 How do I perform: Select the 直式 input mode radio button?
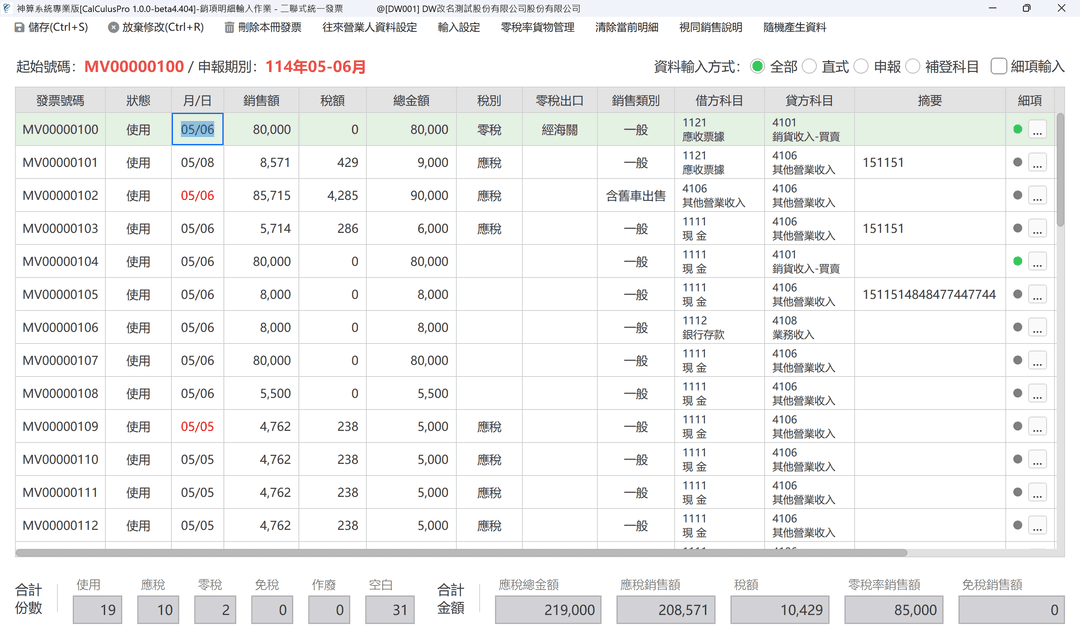pyautogui.click(x=809, y=67)
